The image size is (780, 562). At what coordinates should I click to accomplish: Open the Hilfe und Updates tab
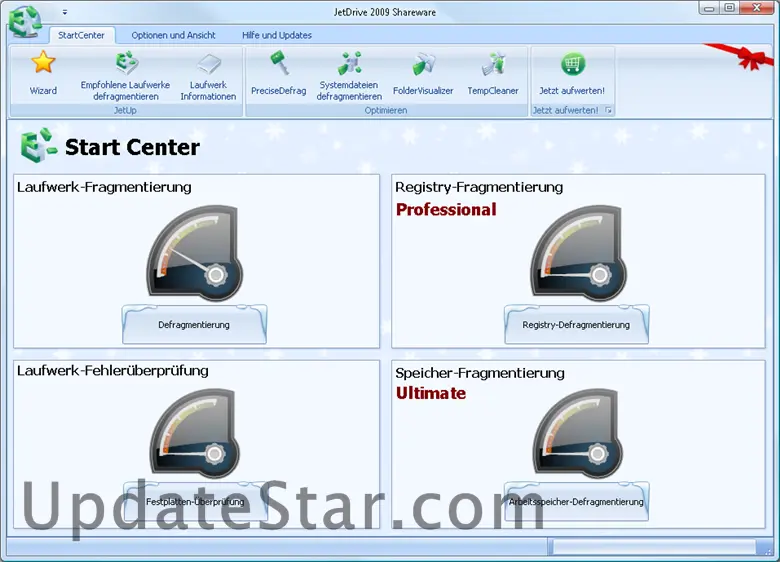click(277, 35)
